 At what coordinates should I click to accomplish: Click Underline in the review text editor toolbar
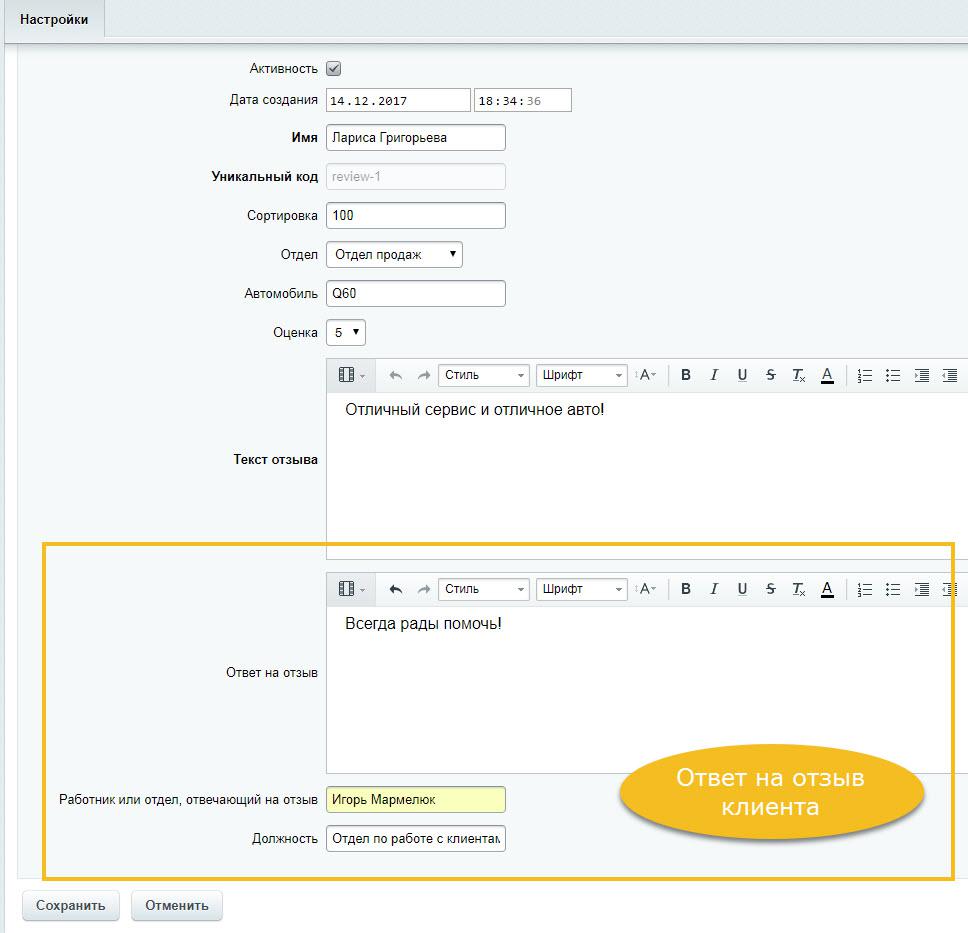(x=742, y=375)
